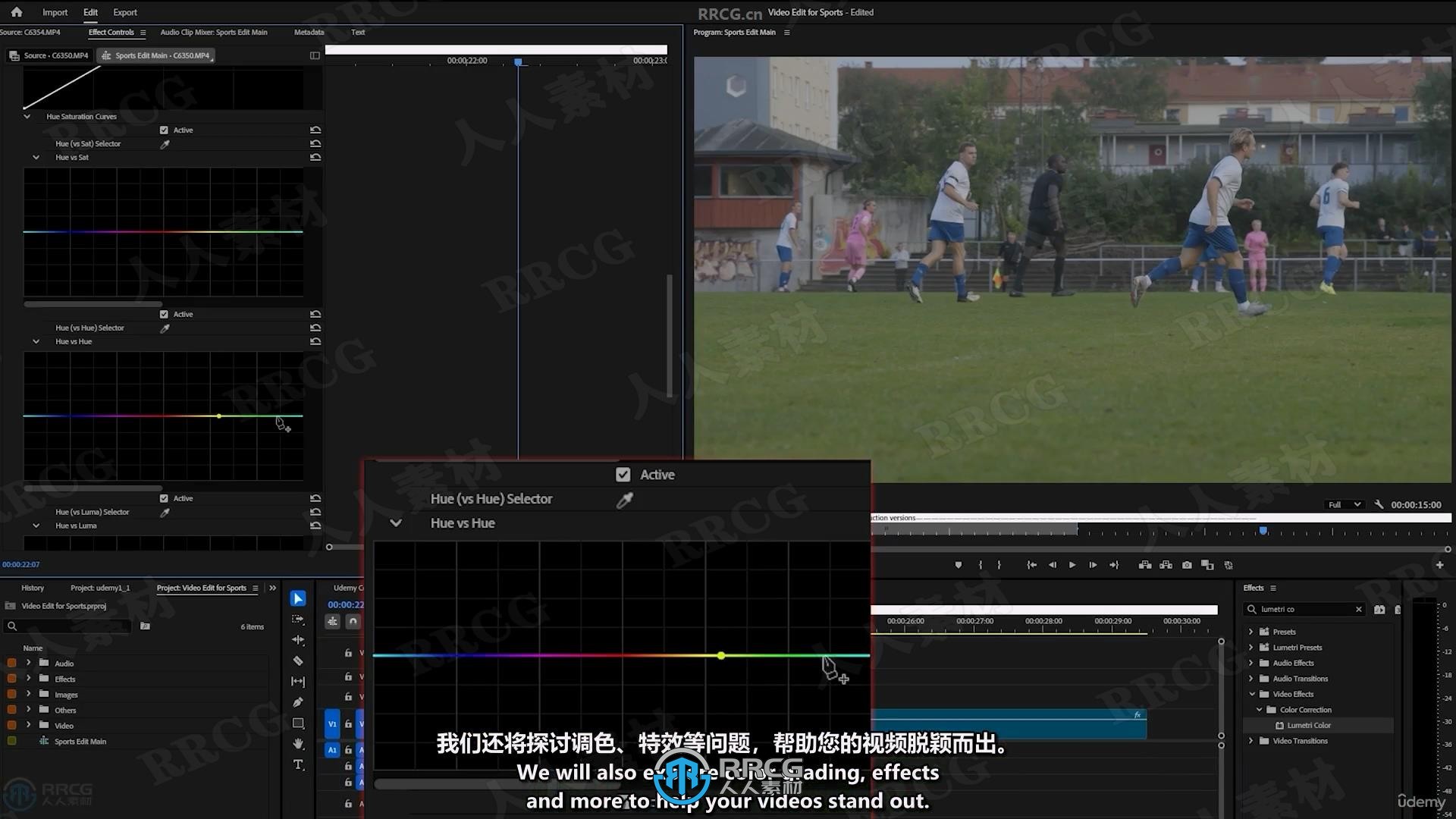1456x819 pixels.
Task: Select the Hand tool
Action: click(298, 744)
